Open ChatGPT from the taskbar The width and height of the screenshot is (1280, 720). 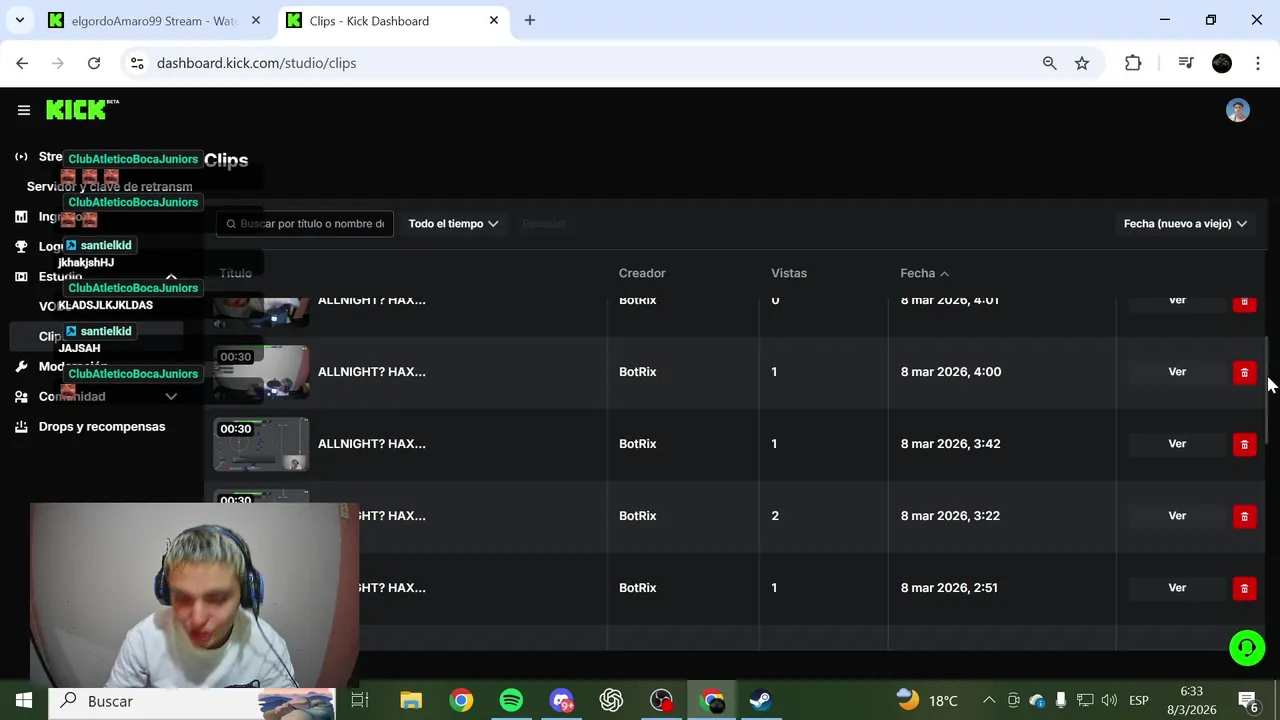coord(611,701)
